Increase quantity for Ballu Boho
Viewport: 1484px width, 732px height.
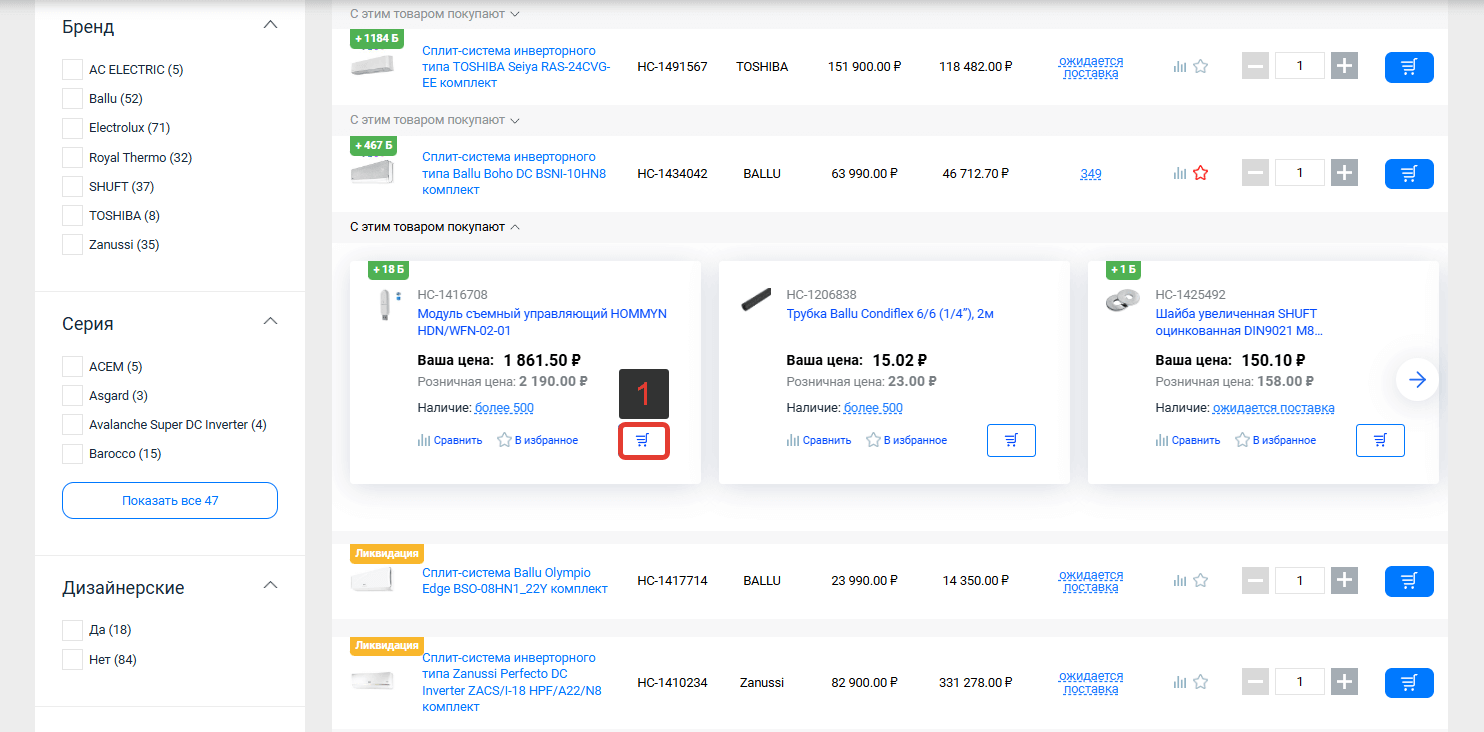tap(1345, 173)
